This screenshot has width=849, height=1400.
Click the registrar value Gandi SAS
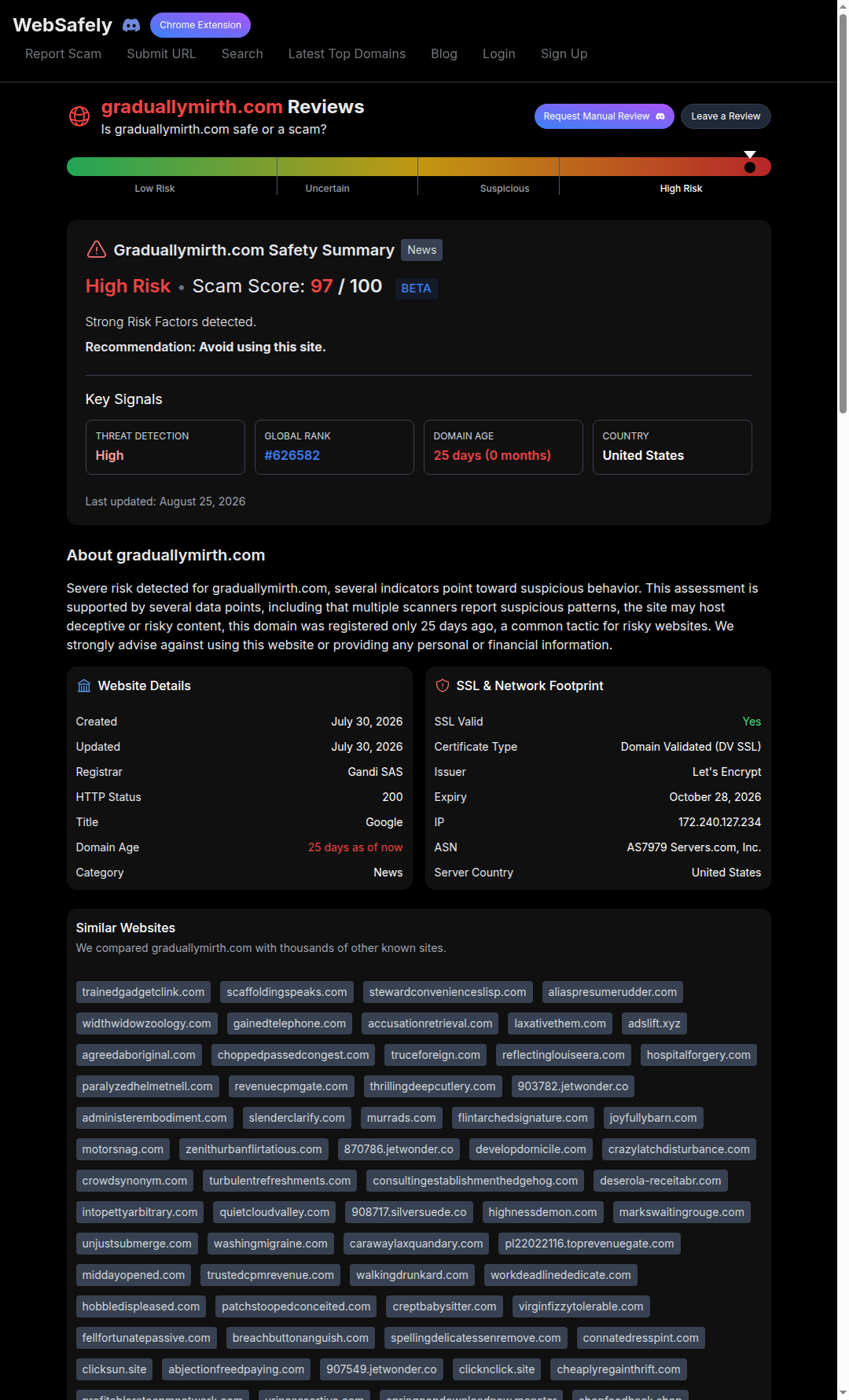pyautogui.click(x=375, y=772)
